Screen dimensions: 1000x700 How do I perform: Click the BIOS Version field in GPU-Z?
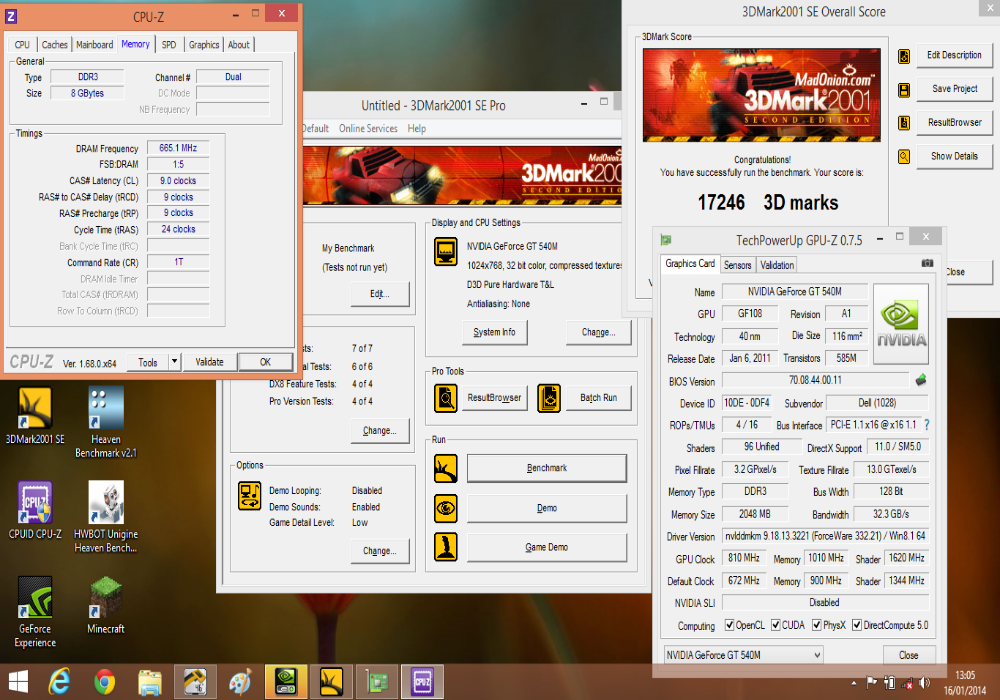(815, 381)
